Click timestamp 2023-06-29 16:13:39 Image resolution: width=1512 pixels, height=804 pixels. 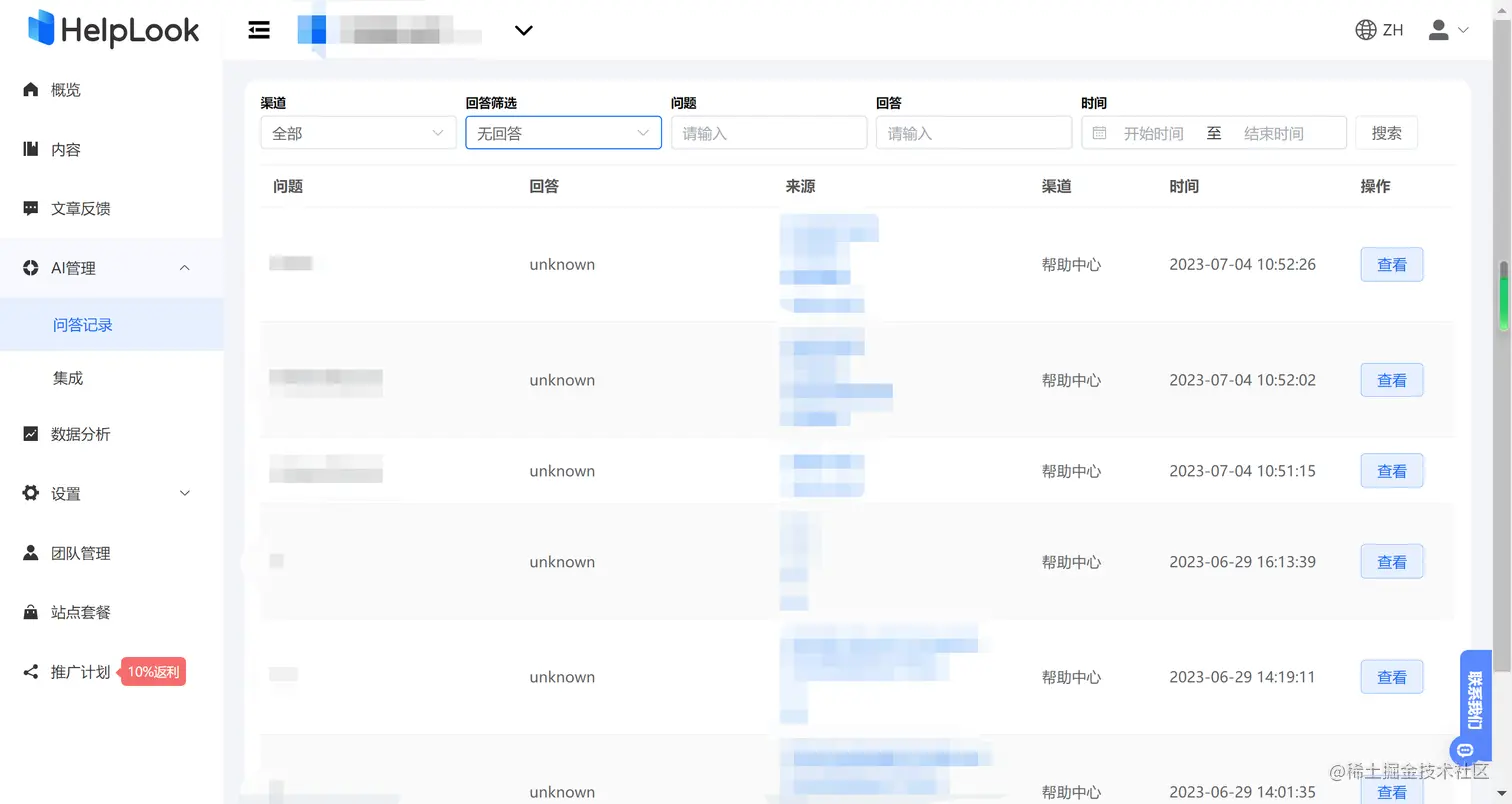[1242, 562]
